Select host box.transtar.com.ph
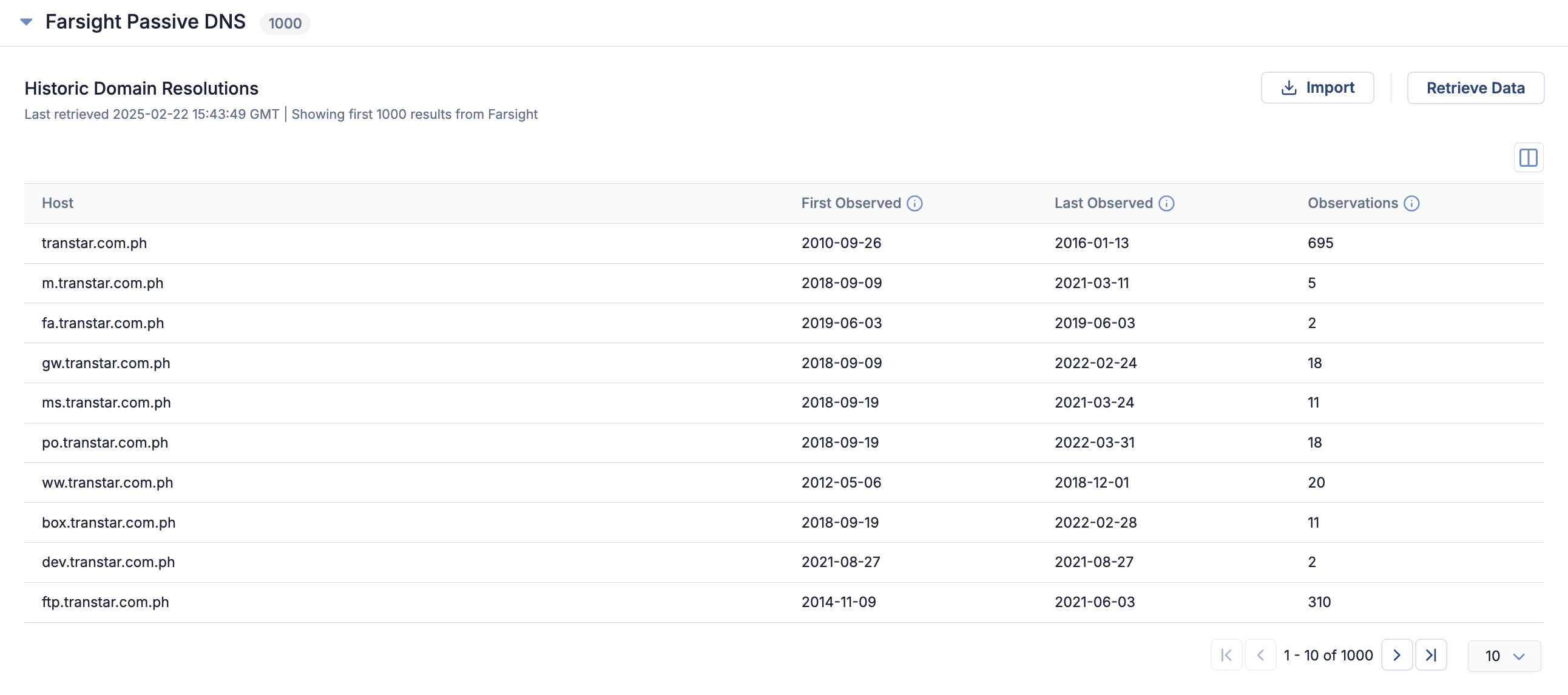This screenshot has height=695, width=1568. (109, 522)
